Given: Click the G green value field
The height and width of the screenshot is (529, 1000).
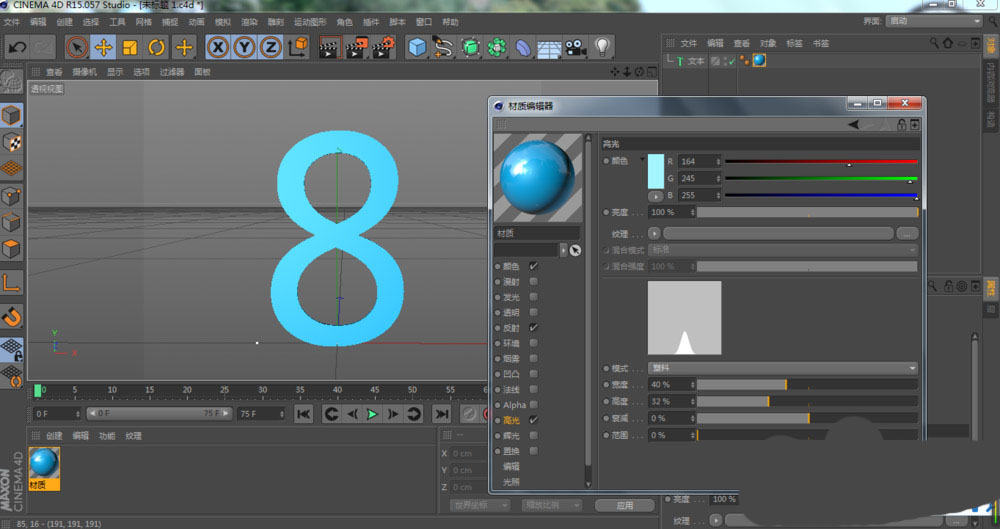Looking at the screenshot, I should [699, 178].
